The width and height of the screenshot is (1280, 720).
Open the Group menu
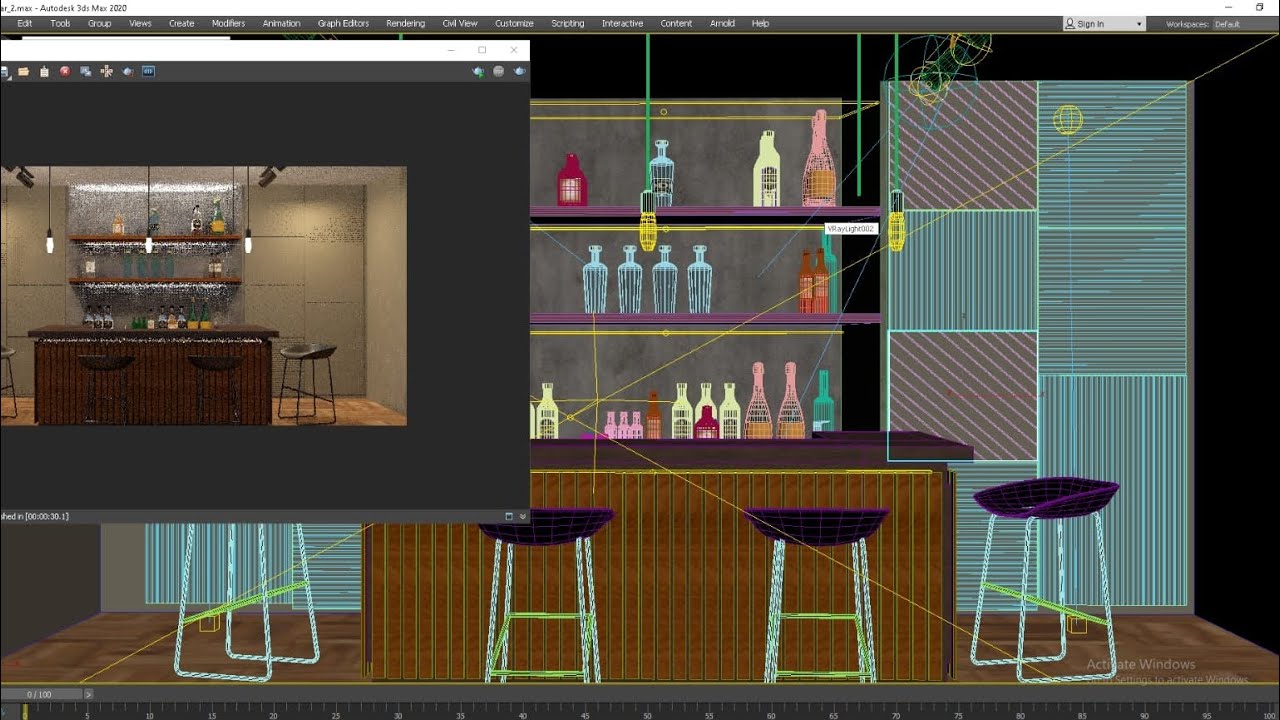point(100,23)
